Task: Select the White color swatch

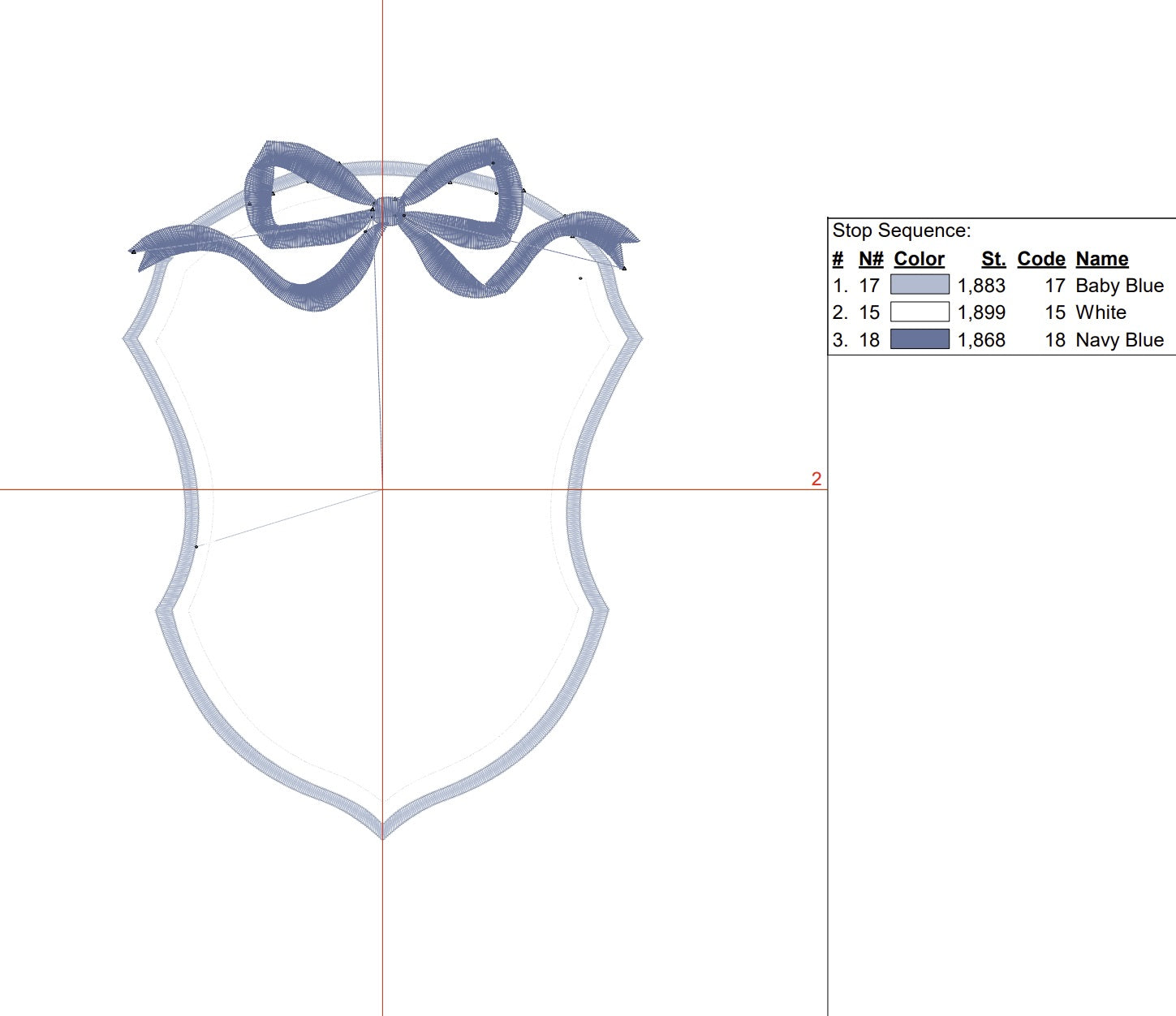Action: point(920,312)
